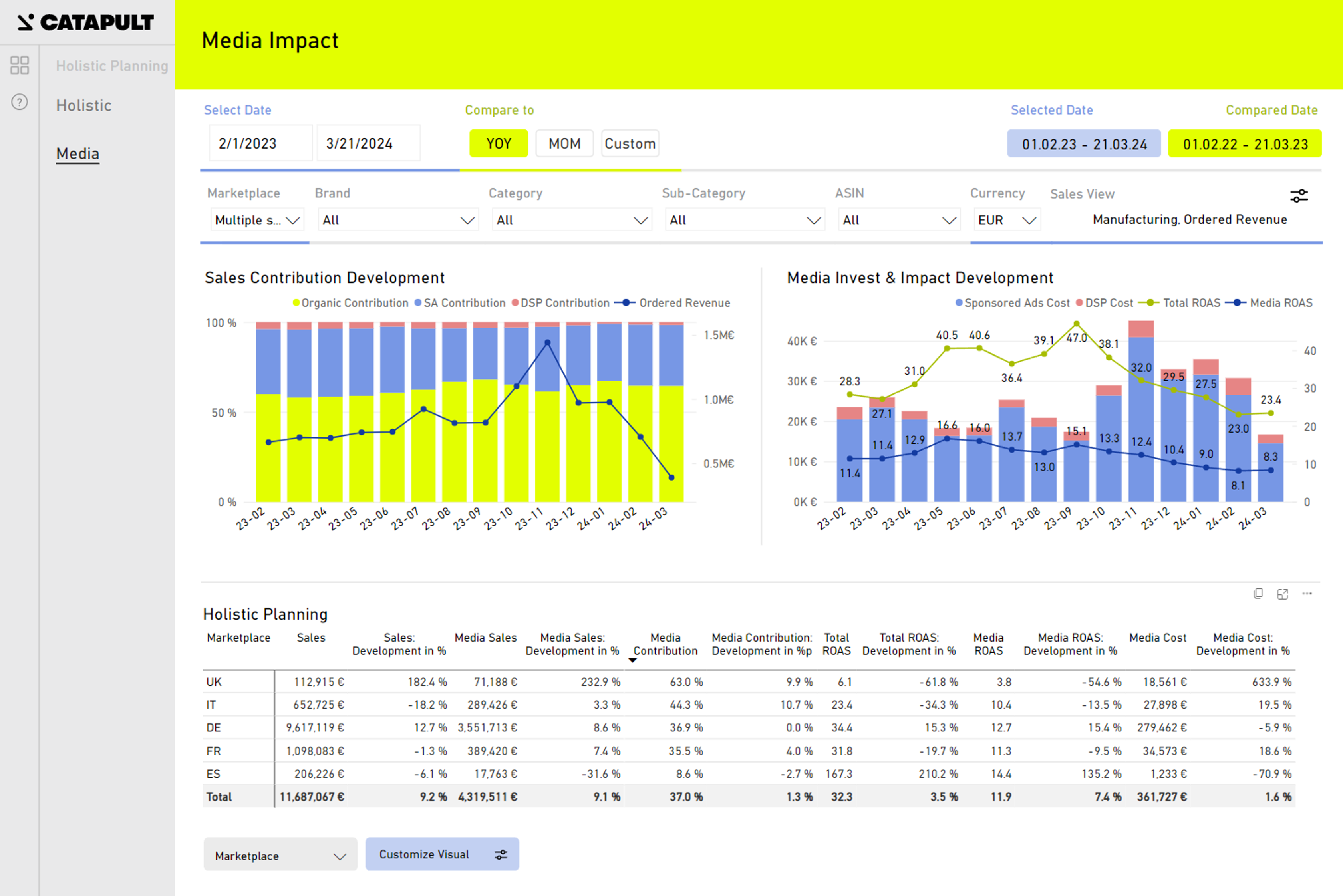Click the Customize Visual button
The image size is (1343, 896).
click(424, 854)
